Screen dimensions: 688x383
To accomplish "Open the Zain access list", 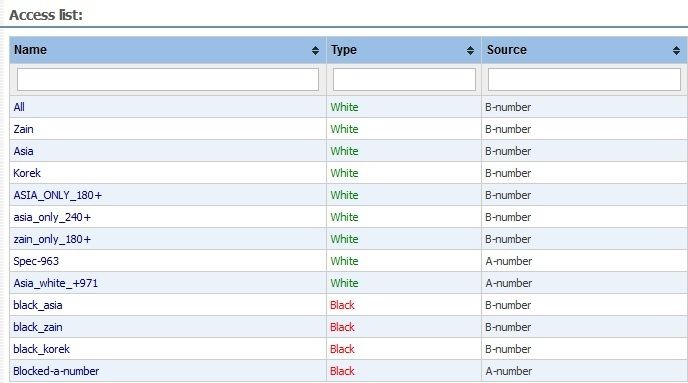I will point(23,129).
